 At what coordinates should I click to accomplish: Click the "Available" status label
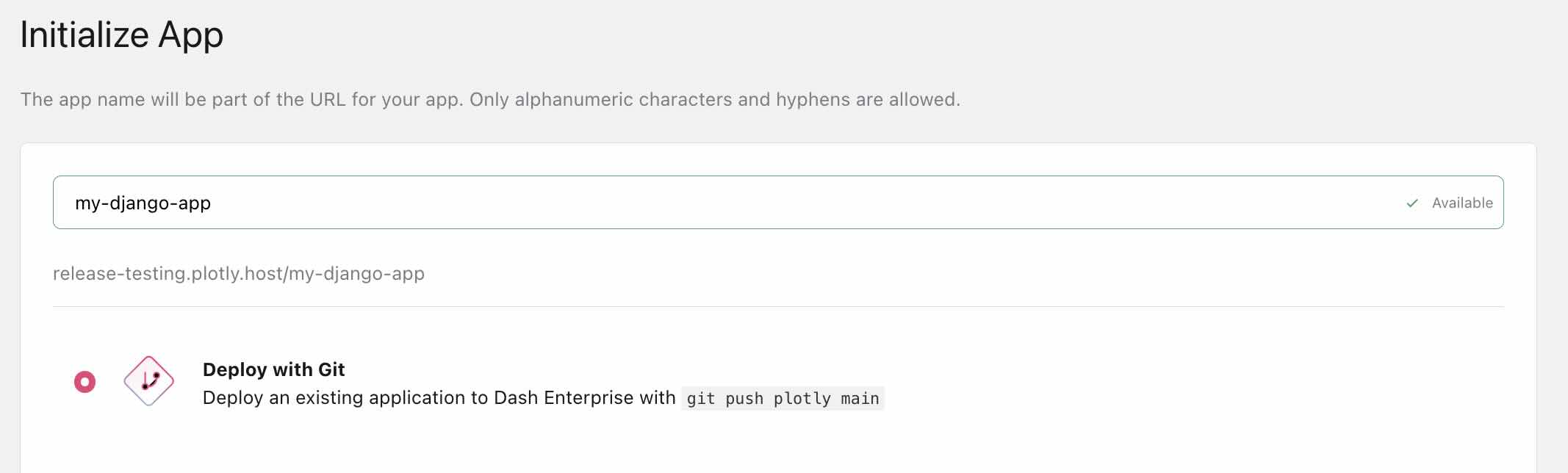point(1462,203)
